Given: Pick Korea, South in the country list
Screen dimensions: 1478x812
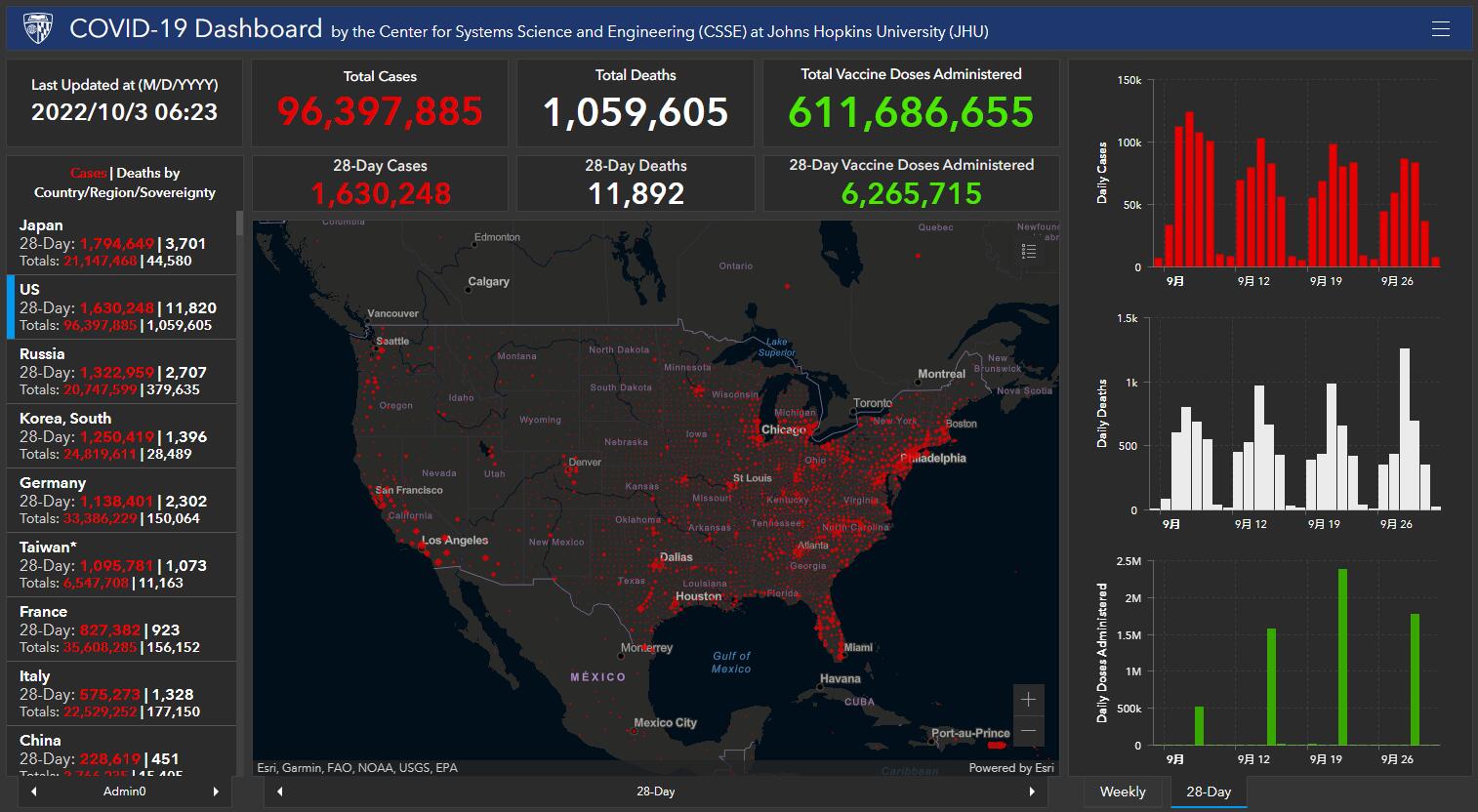Looking at the screenshot, I should 121,436.
